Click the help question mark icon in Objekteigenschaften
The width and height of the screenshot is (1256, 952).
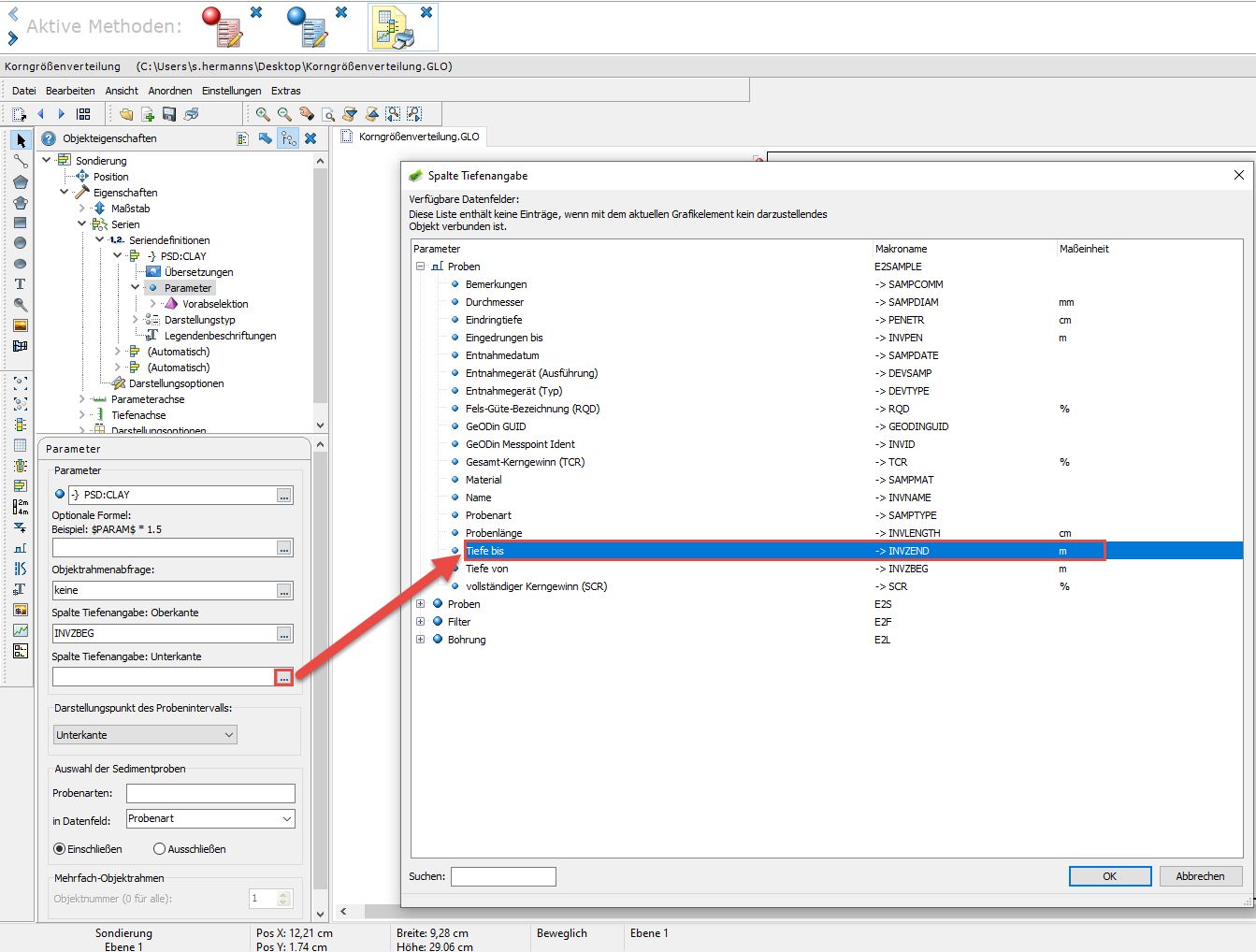coord(49,138)
